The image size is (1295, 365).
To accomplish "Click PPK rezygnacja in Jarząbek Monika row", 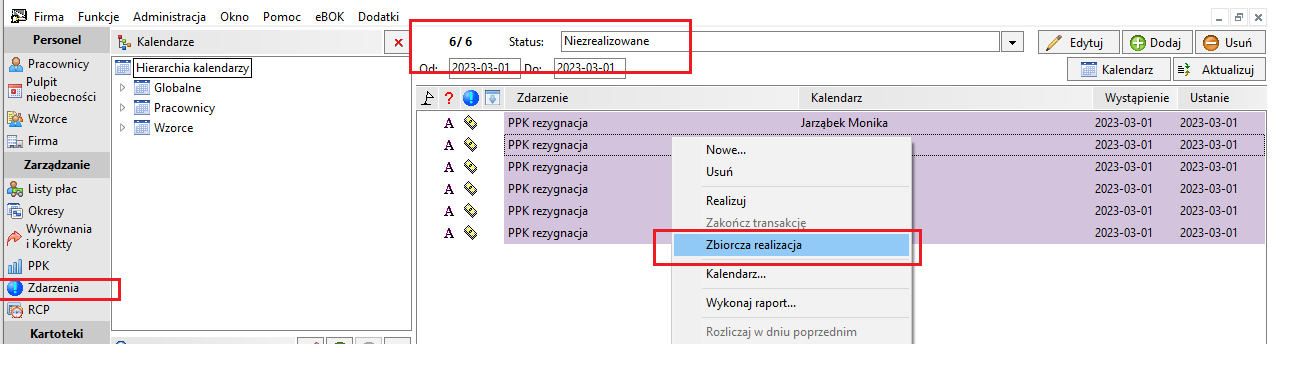I will click(548, 123).
